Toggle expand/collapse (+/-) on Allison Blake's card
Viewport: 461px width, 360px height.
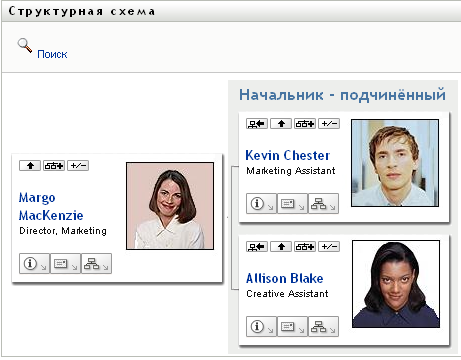(329, 247)
